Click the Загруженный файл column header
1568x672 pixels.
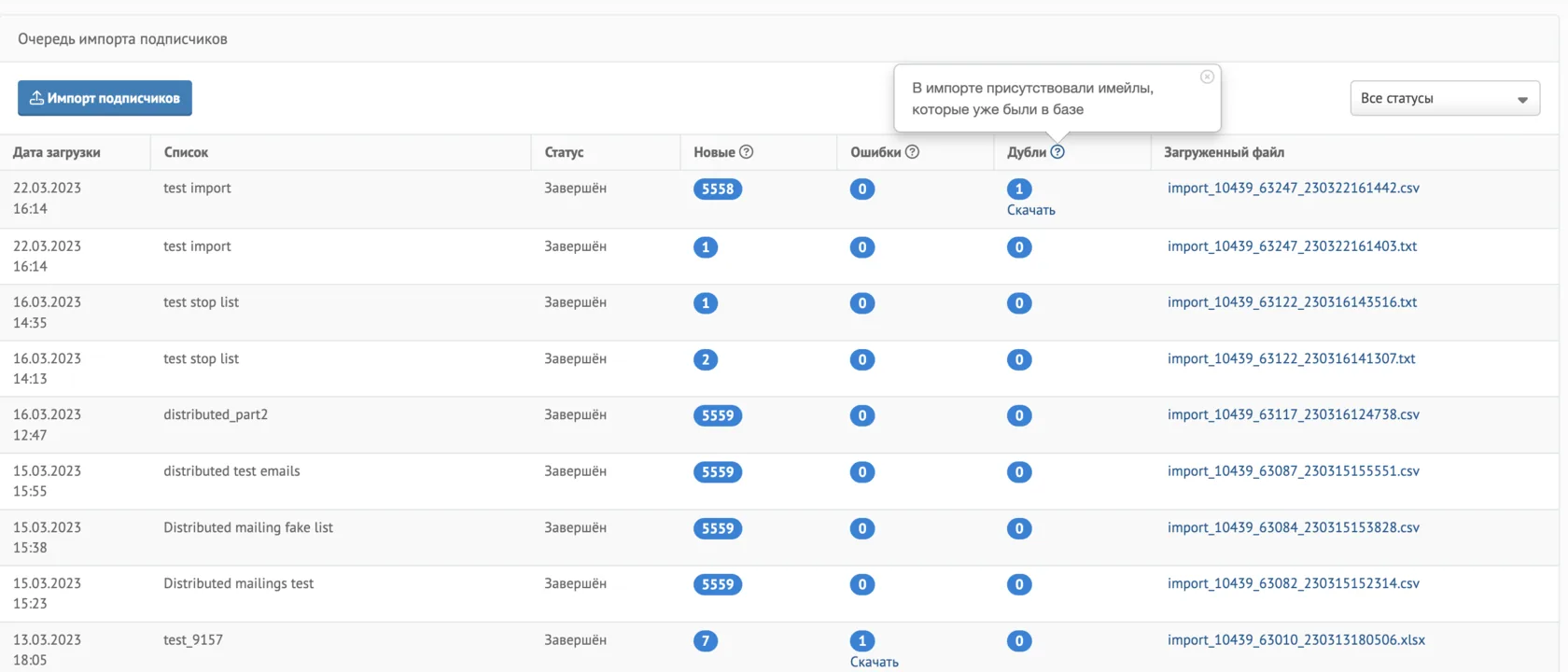(x=1224, y=152)
